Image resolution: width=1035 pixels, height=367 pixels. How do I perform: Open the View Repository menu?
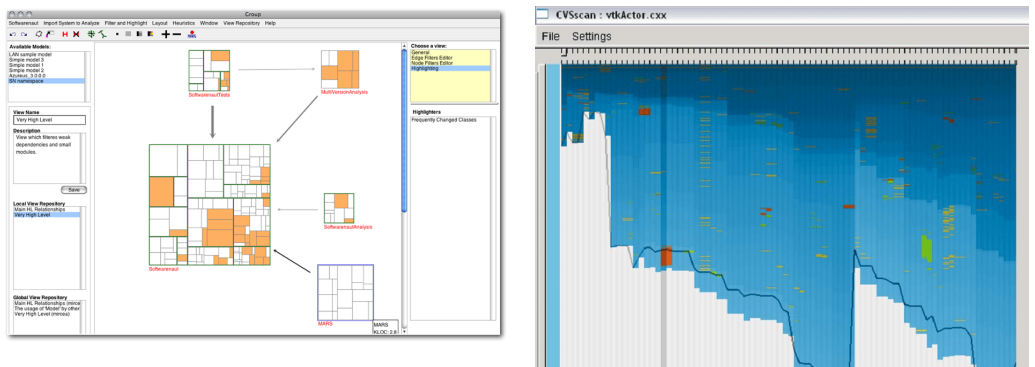click(x=242, y=23)
